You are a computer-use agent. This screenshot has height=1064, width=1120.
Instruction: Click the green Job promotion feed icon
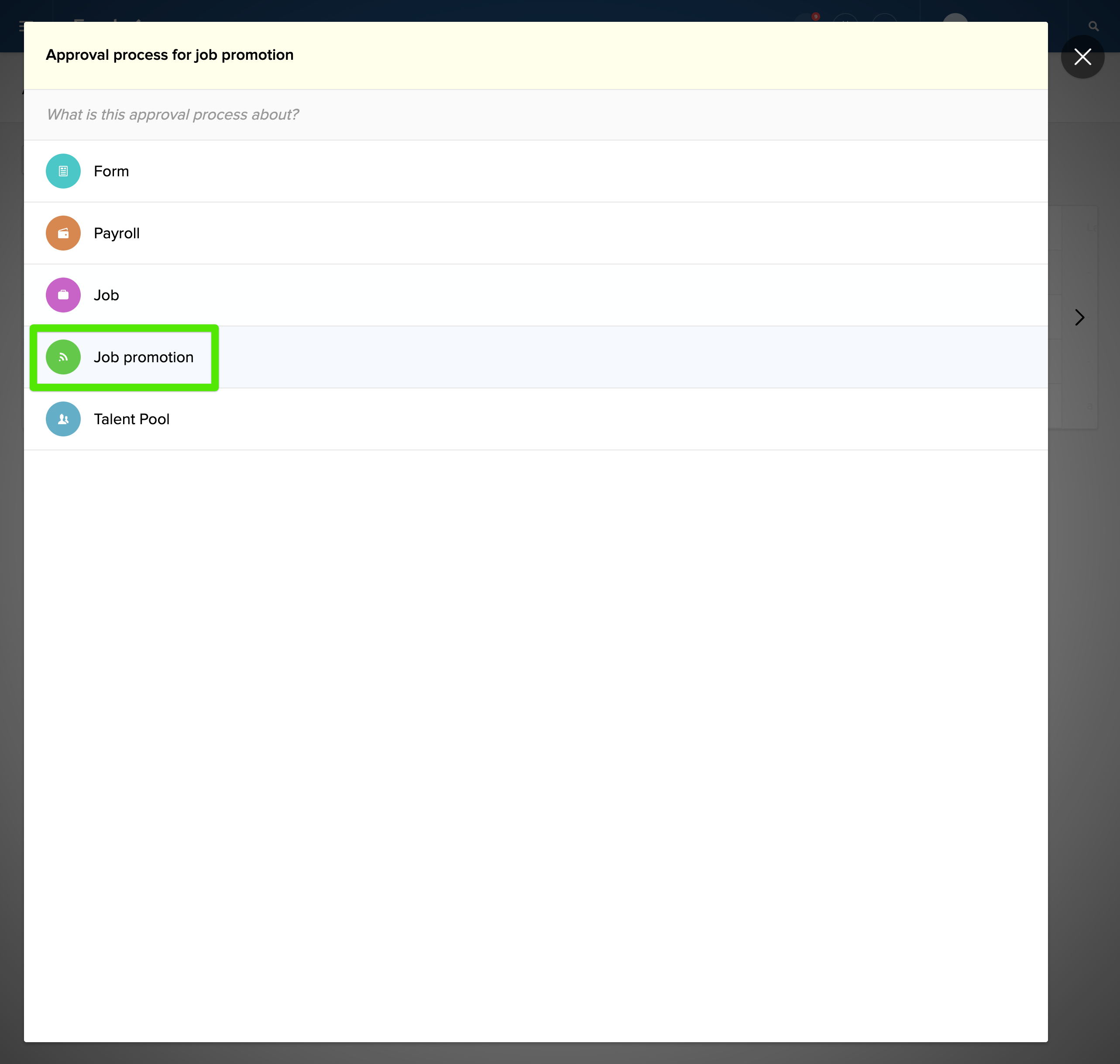63,357
